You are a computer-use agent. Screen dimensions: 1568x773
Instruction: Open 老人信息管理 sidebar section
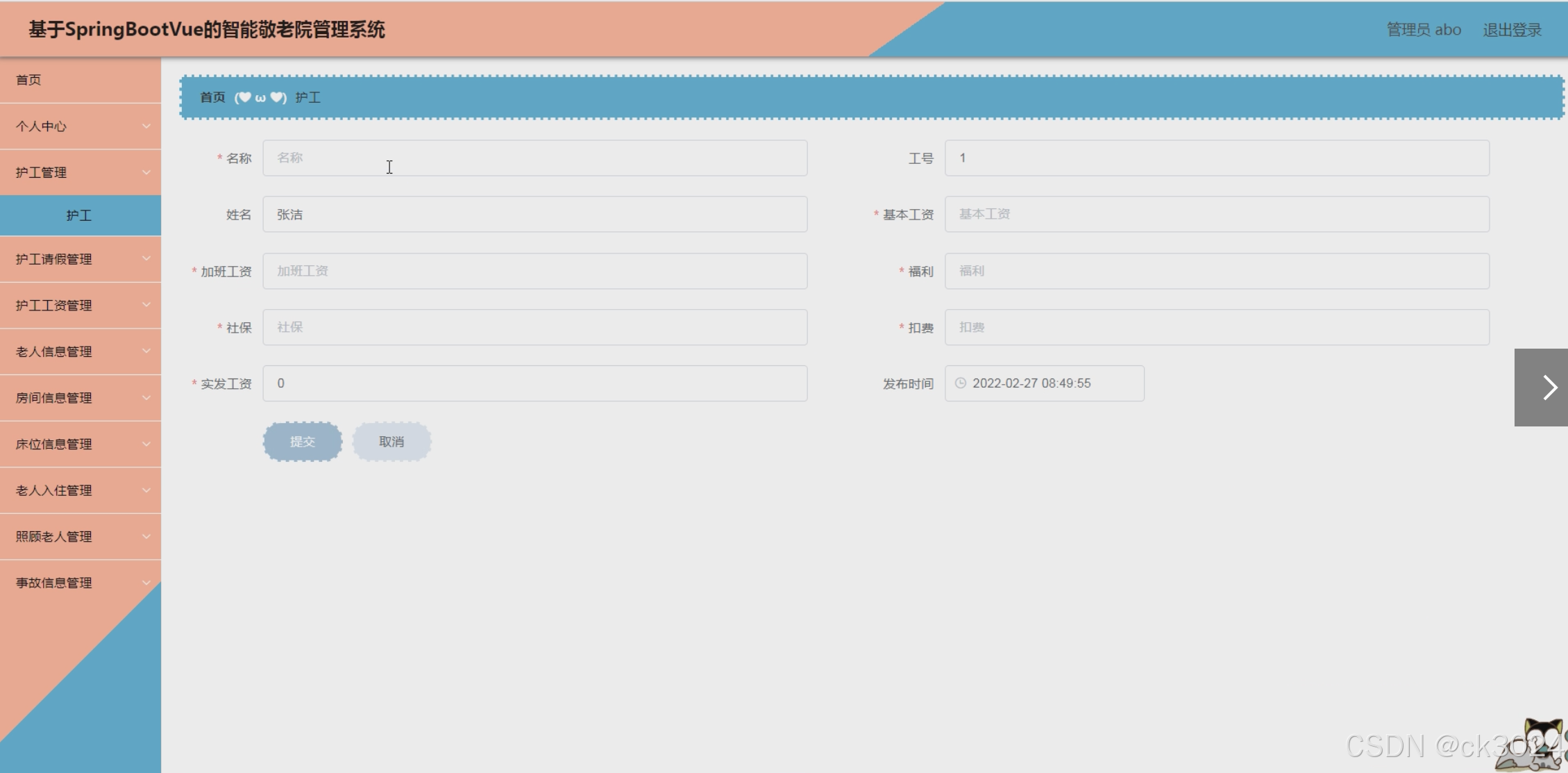(80, 351)
